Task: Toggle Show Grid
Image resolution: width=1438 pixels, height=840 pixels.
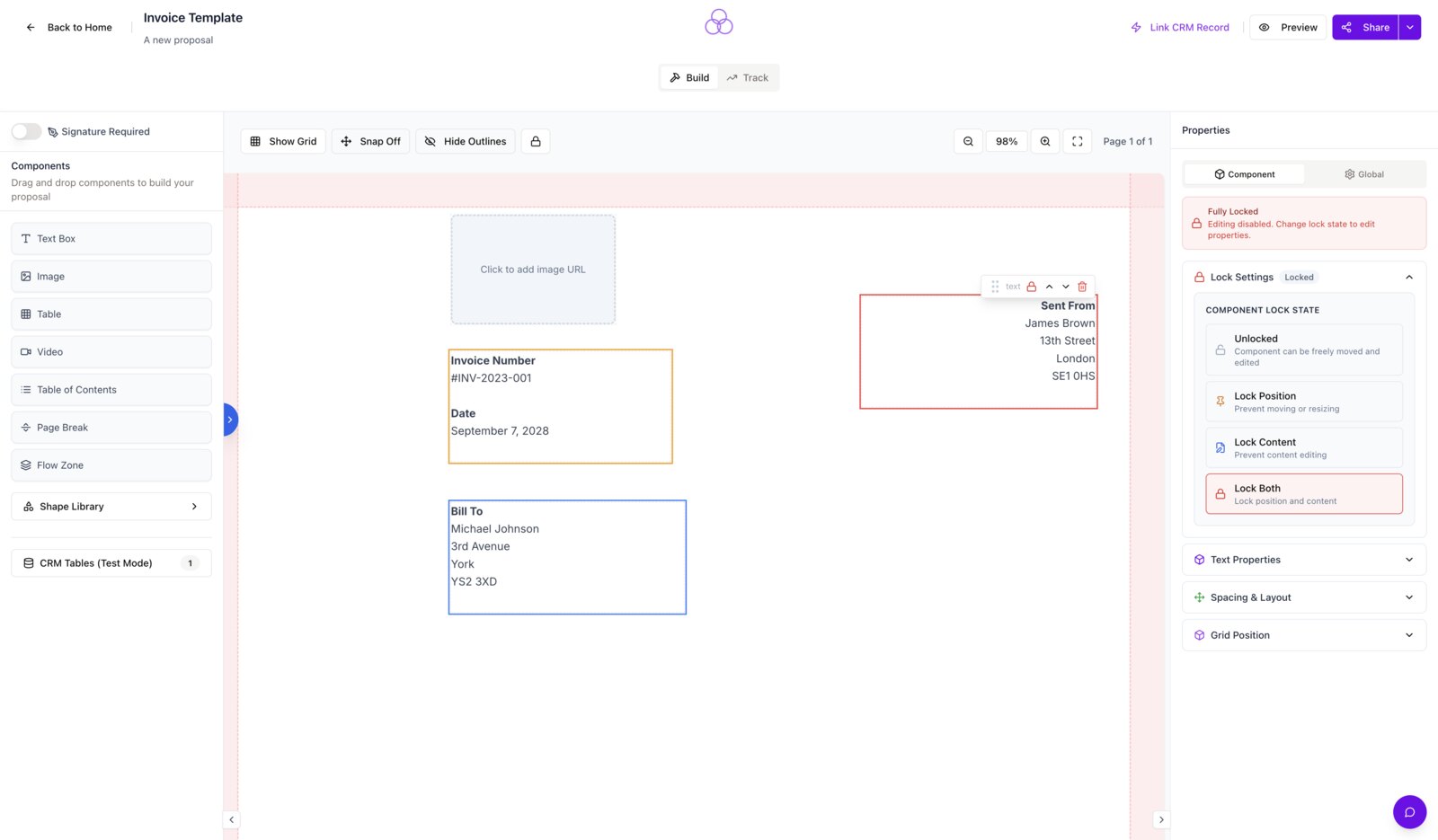Action: coord(283,142)
